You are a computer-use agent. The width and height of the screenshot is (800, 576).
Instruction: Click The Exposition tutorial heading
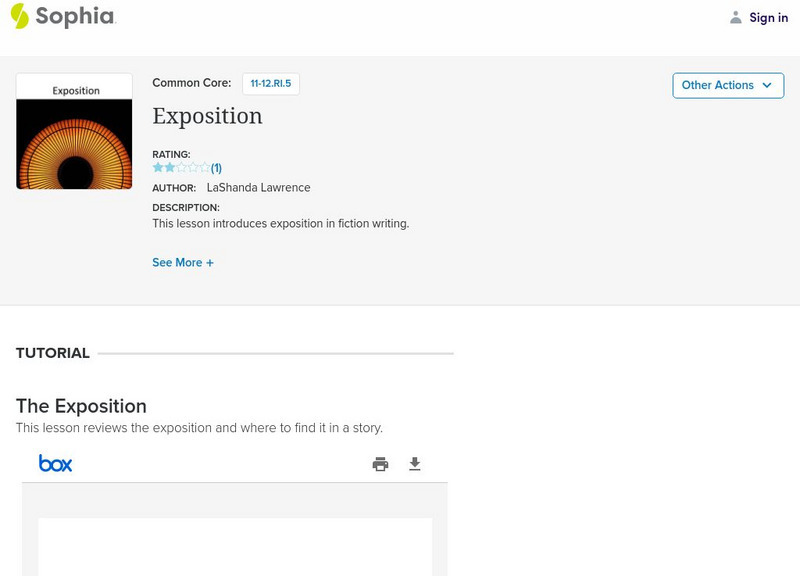point(81,406)
